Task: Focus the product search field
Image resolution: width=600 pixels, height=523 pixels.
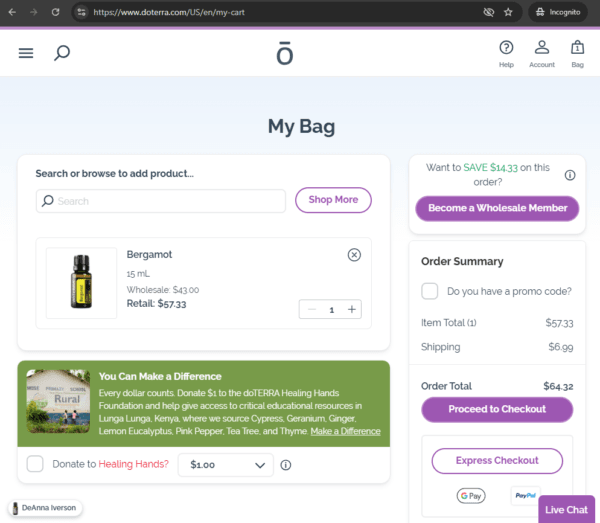Action: pos(161,201)
